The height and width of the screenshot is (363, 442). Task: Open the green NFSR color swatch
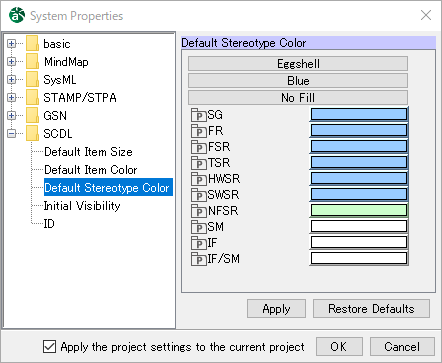[x=359, y=210]
